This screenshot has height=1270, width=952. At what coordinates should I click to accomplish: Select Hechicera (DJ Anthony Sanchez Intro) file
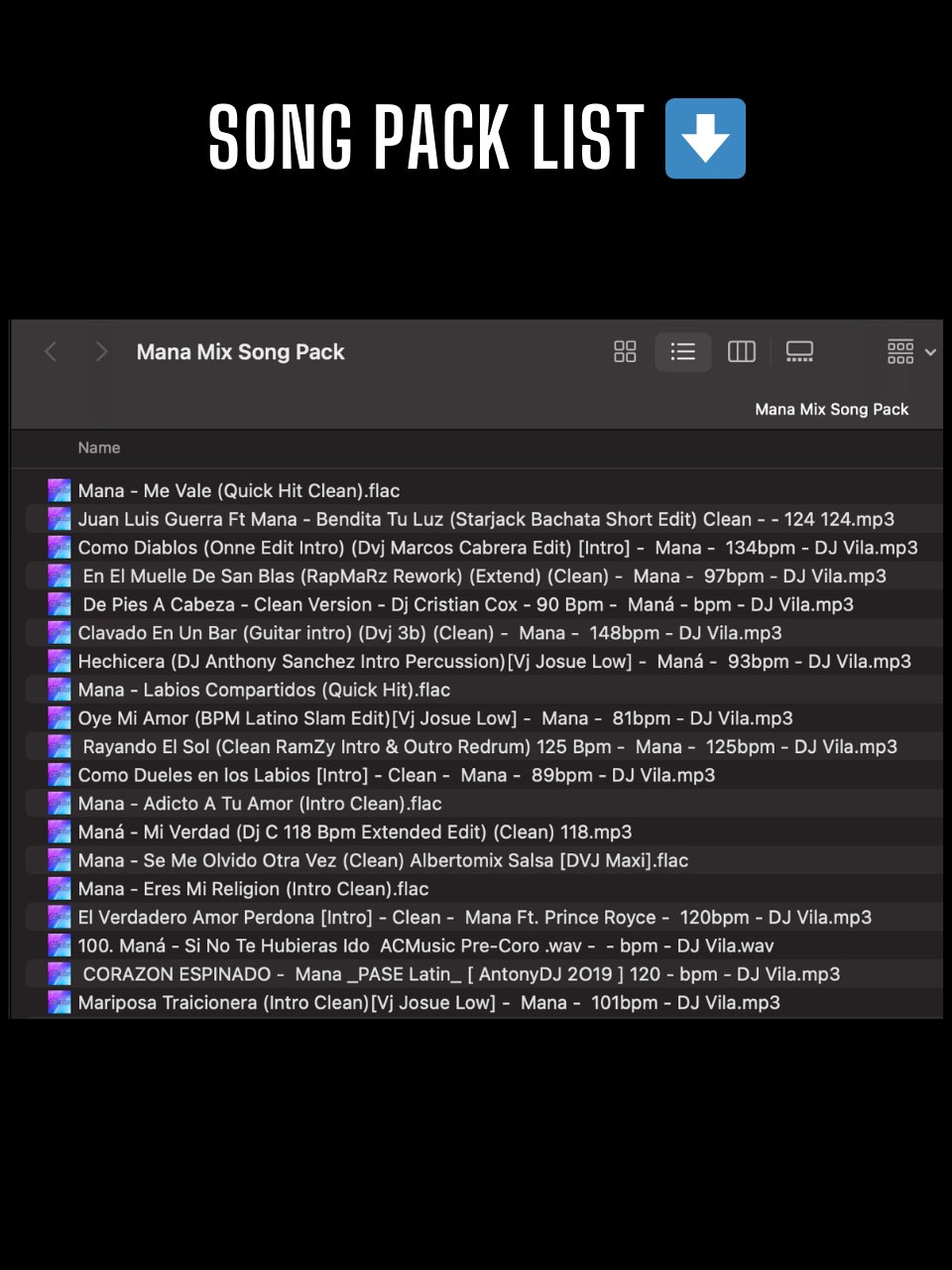pos(494,662)
